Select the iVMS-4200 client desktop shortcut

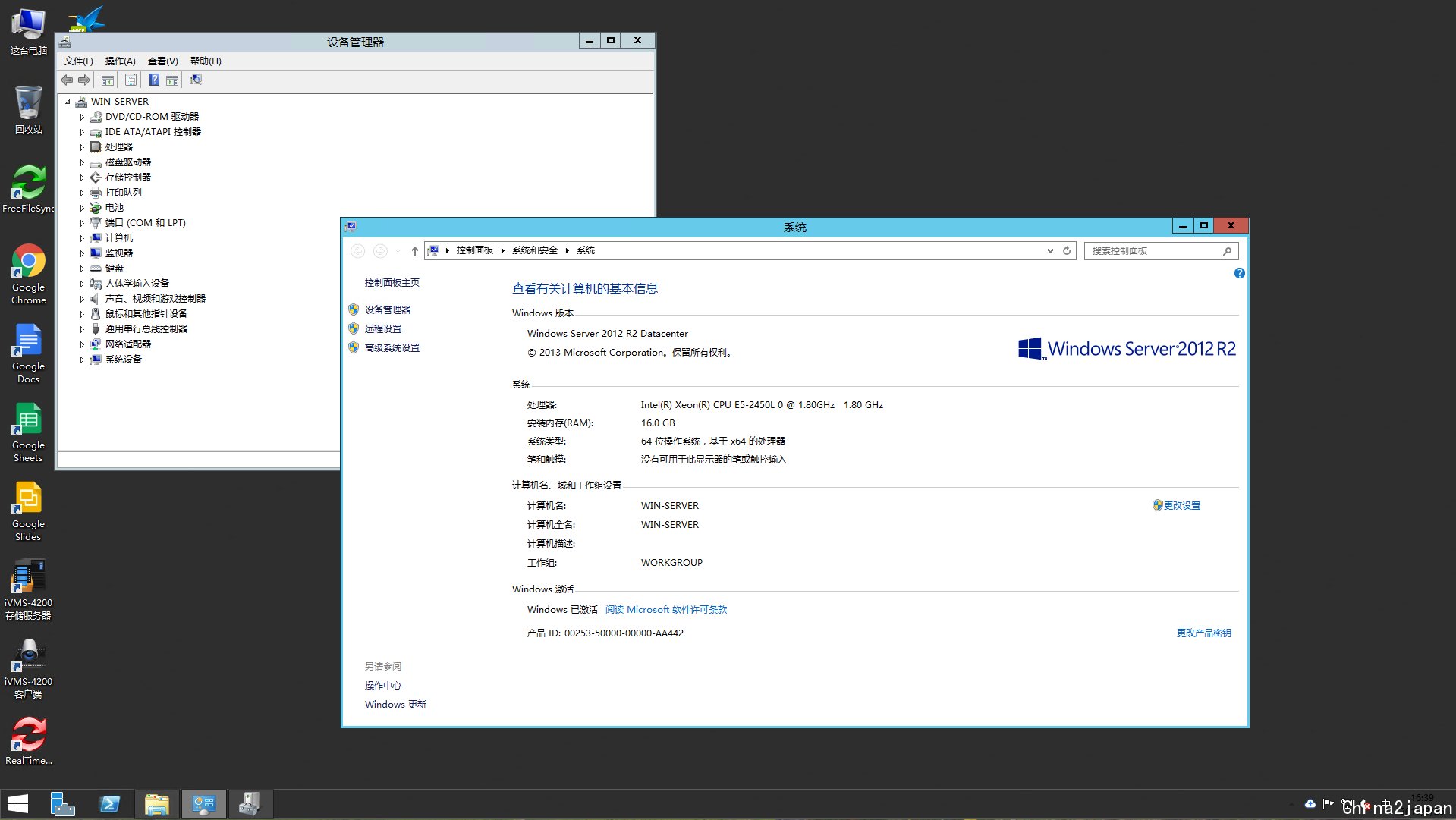point(28,669)
